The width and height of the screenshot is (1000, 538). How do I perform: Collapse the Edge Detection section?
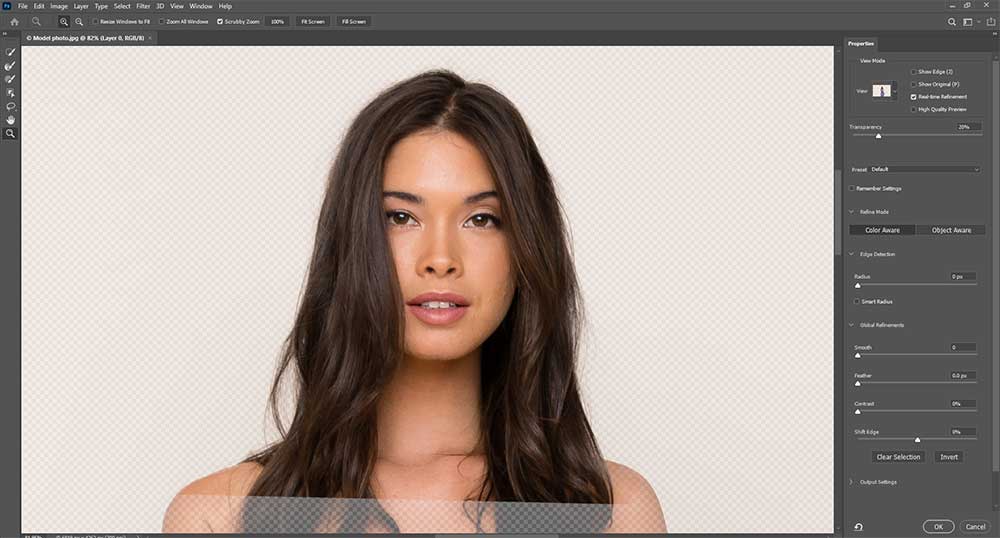coord(851,254)
